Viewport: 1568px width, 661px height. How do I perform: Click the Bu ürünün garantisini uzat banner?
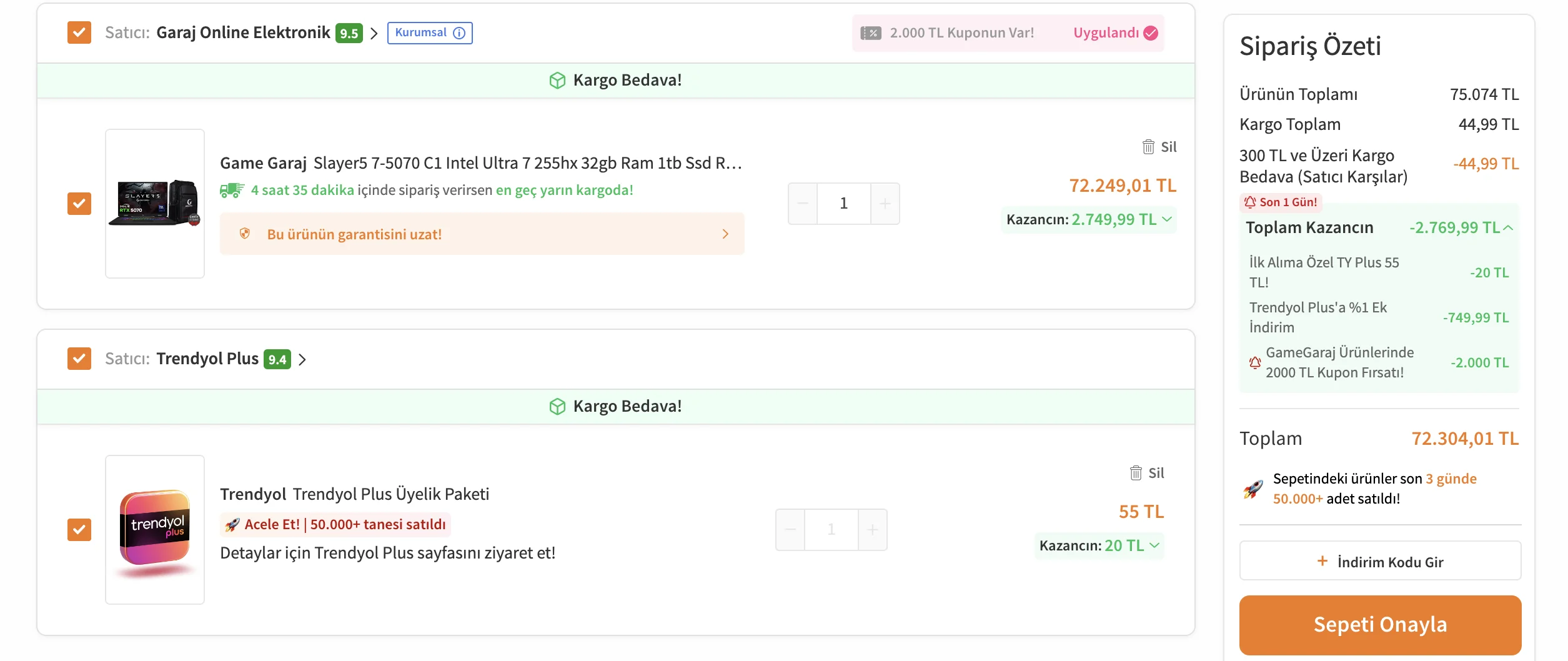coord(482,234)
